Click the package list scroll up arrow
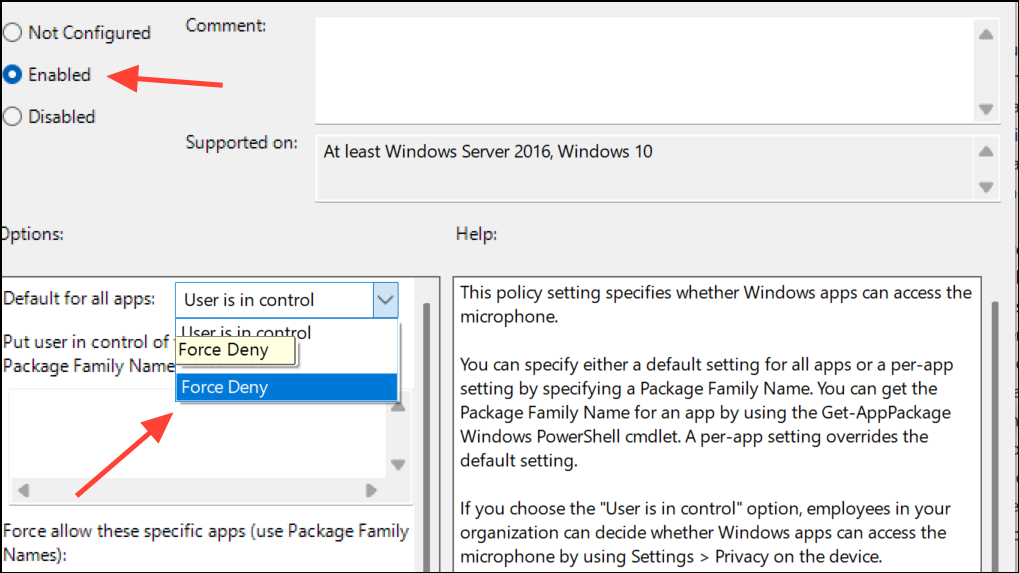 tap(398, 406)
